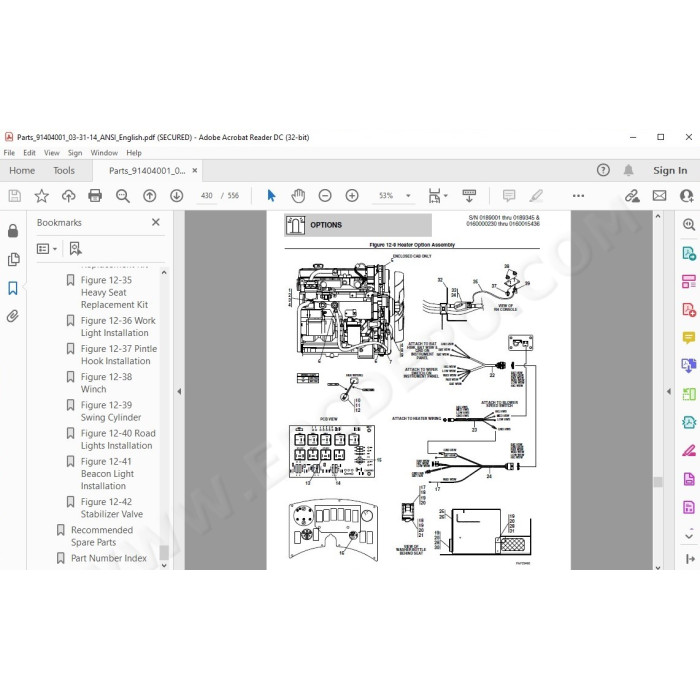The image size is (700, 700).
Task: Open the find text magnifier
Action: point(122,196)
